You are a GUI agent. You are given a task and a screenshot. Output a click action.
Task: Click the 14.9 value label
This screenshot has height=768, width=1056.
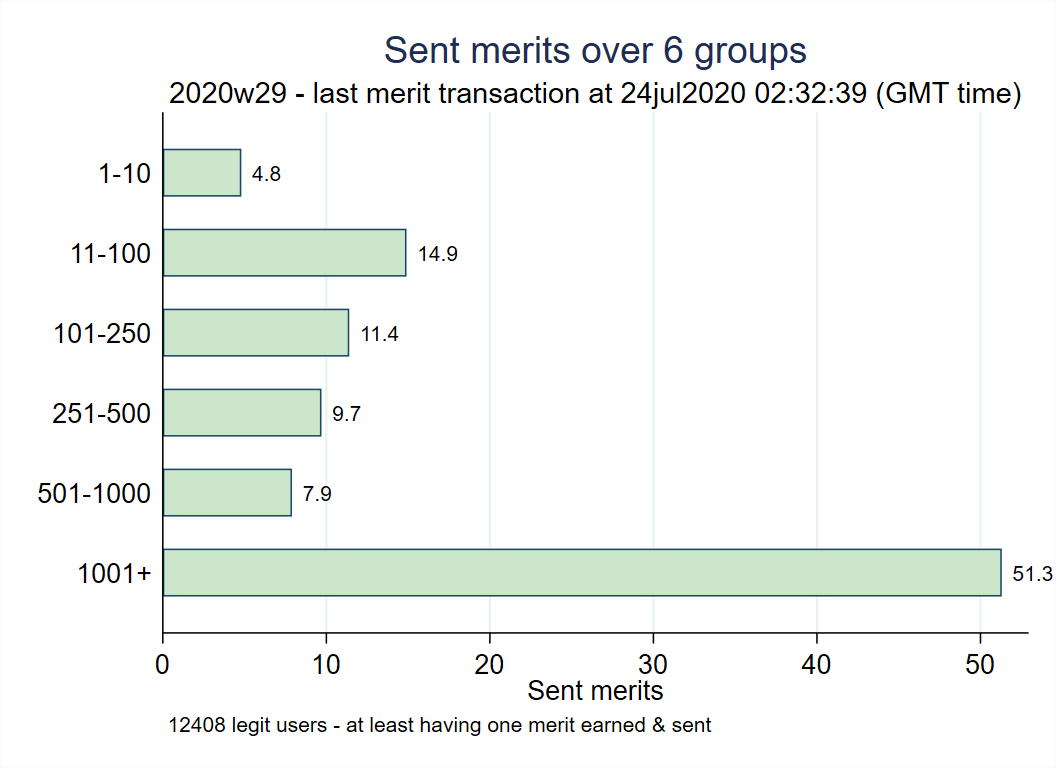click(438, 254)
